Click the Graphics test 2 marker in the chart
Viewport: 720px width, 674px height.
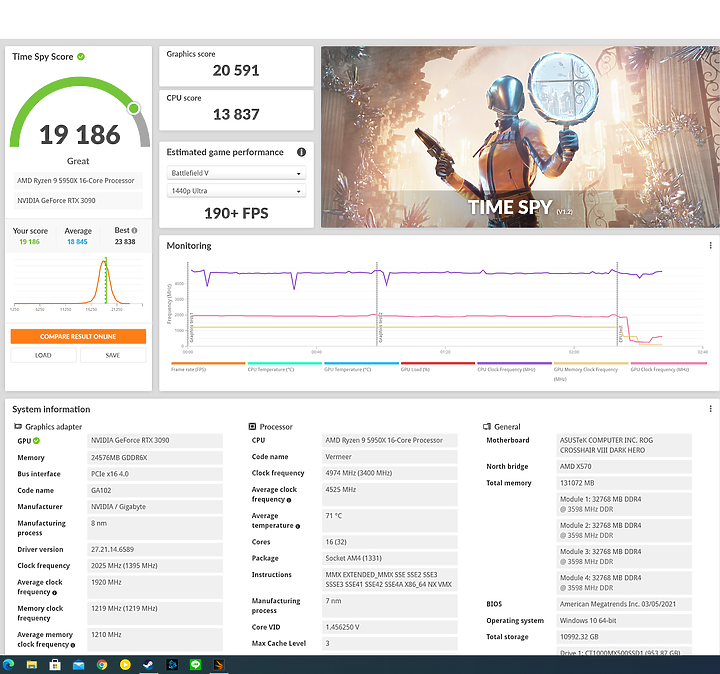[380, 329]
